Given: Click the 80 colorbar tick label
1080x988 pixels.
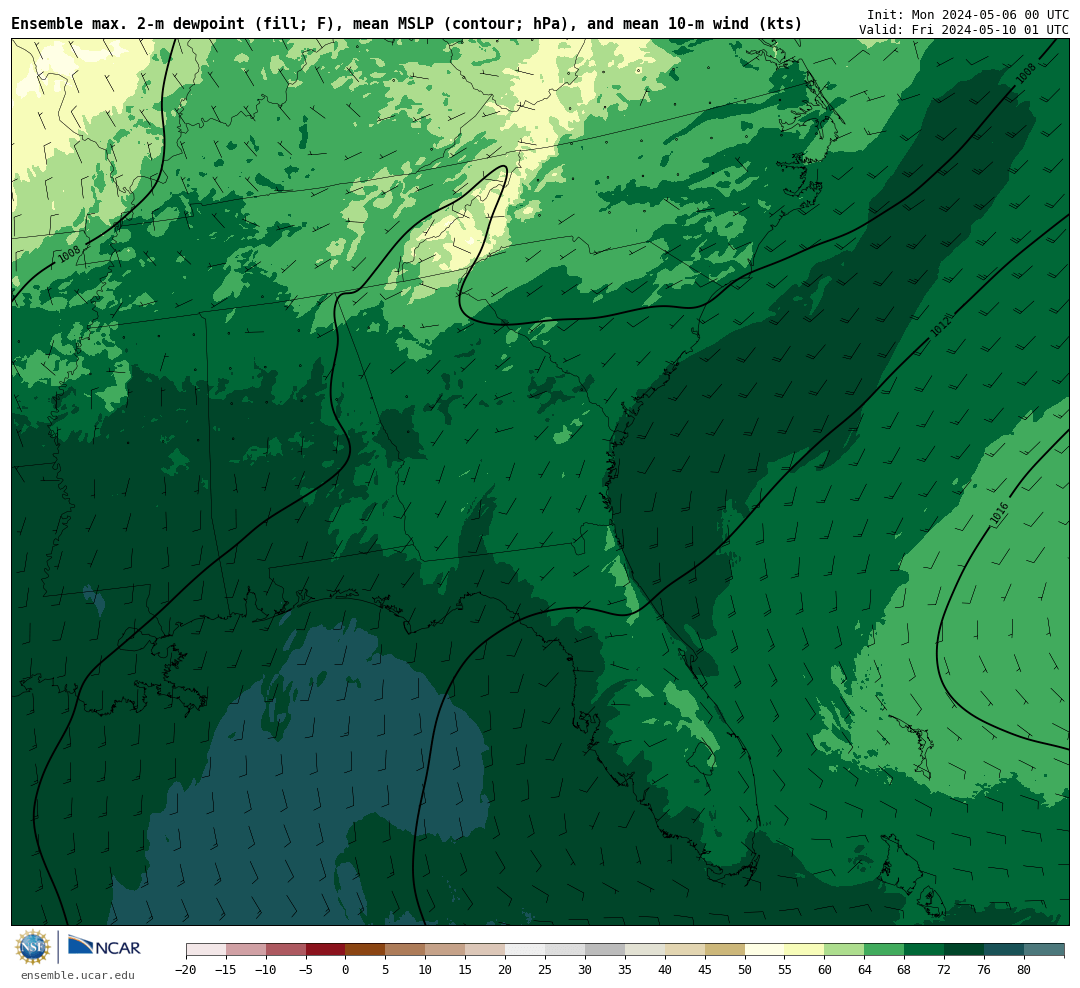Looking at the screenshot, I should point(1024,970).
